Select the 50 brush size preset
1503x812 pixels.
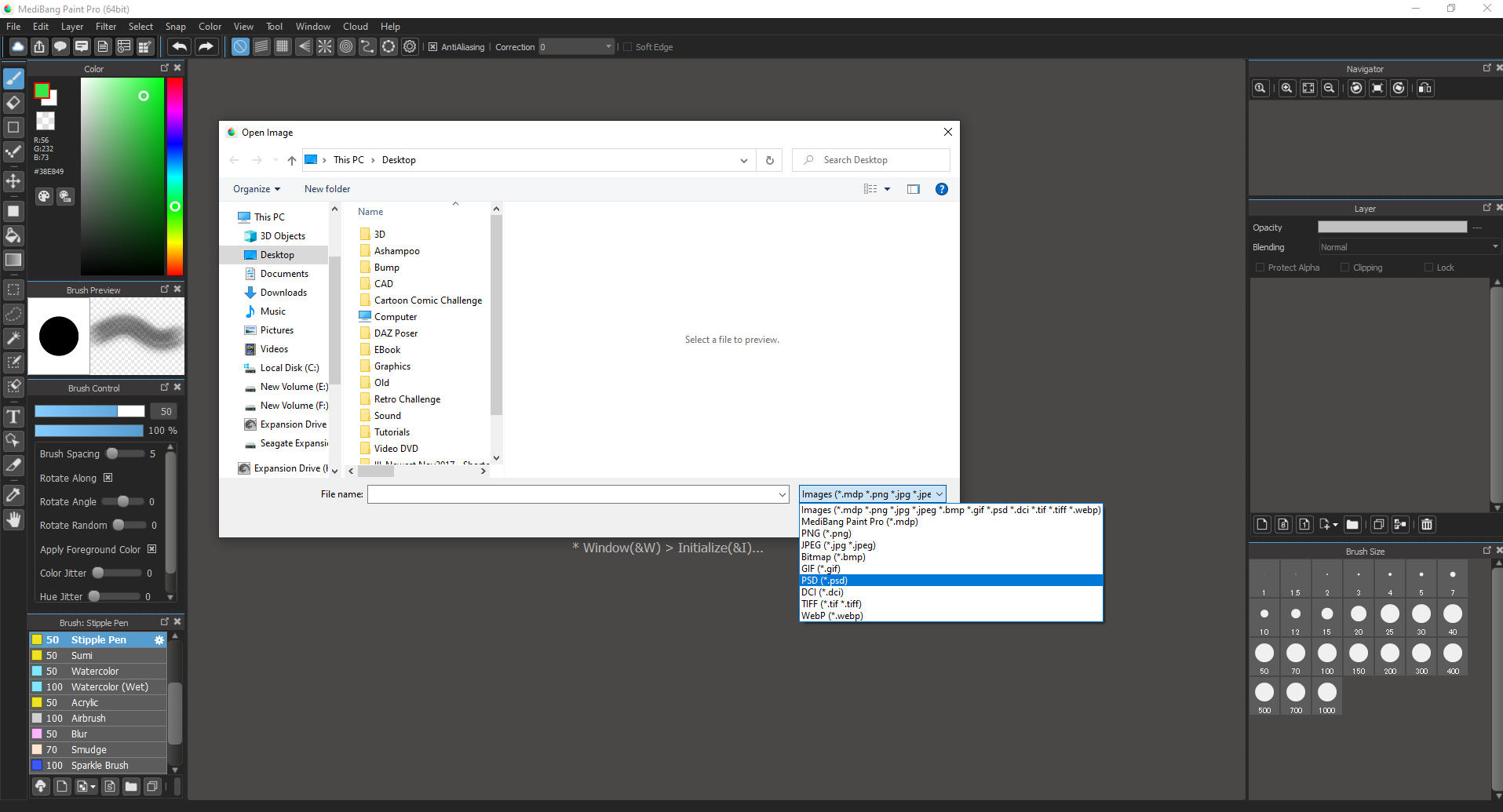coord(1264,657)
